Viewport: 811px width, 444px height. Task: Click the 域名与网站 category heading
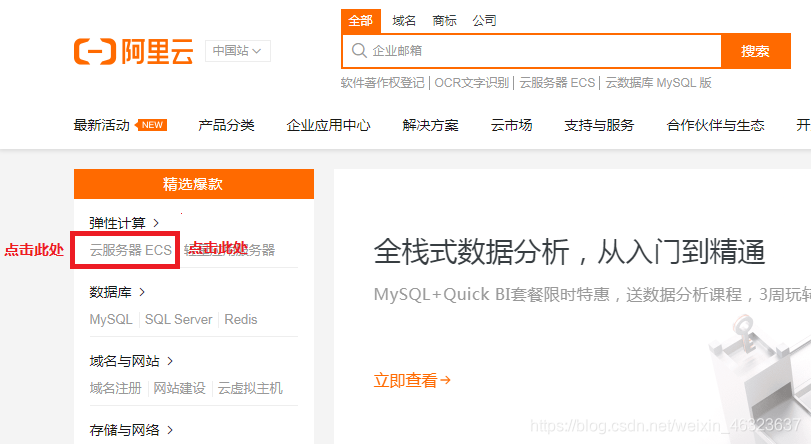pos(124,361)
